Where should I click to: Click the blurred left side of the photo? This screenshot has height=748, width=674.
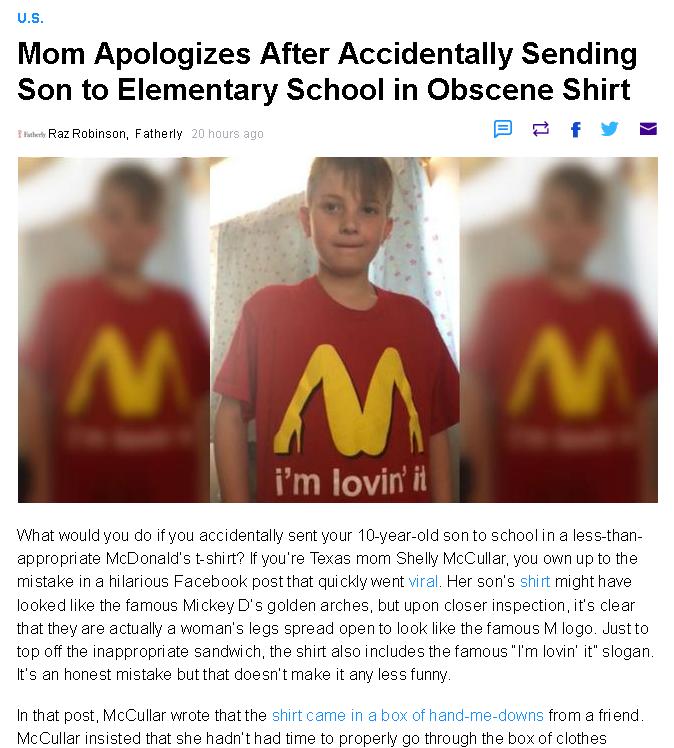(114, 330)
